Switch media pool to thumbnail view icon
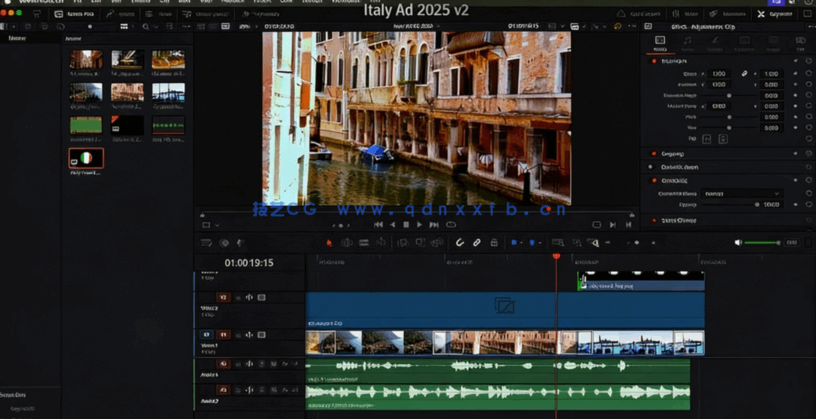The width and height of the screenshot is (816, 419). point(124,27)
